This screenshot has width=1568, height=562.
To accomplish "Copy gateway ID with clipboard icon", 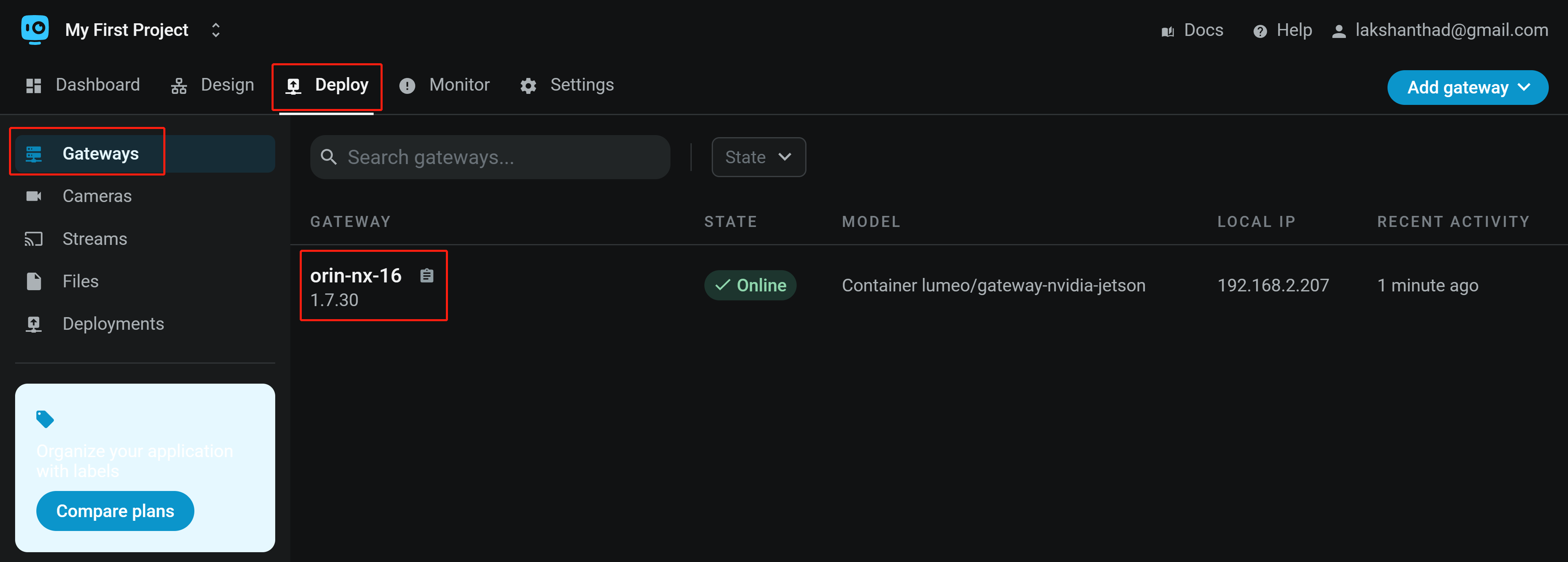I will (427, 275).
